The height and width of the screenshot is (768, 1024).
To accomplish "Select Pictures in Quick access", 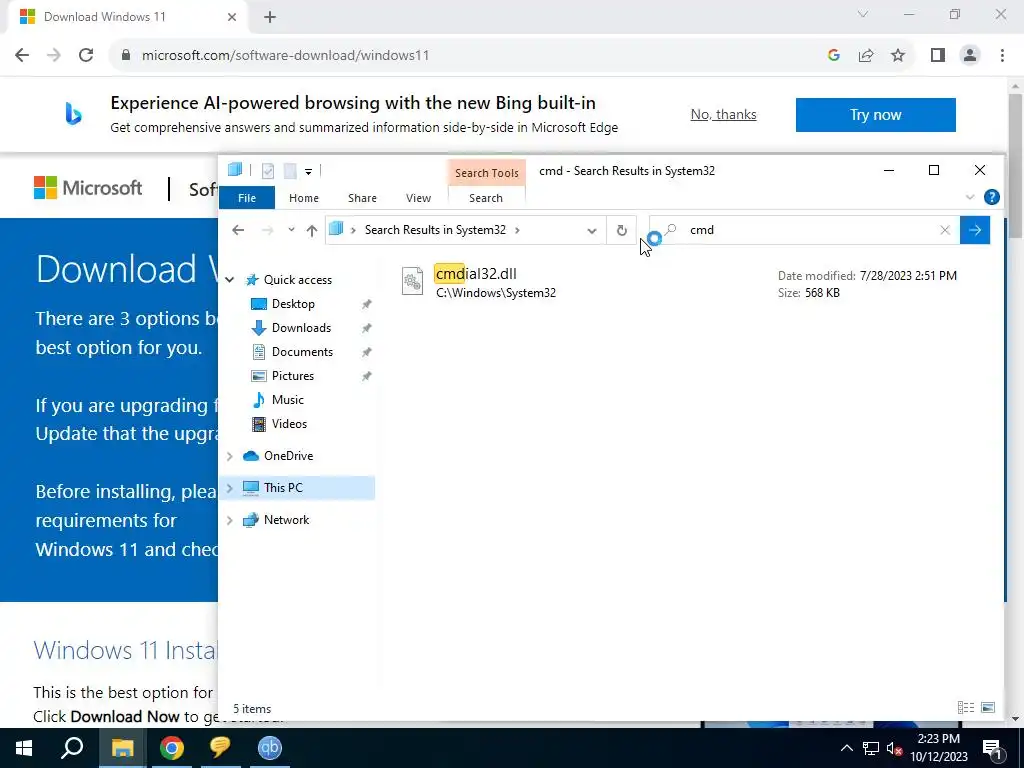I will pyautogui.click(x=293, y=376).
